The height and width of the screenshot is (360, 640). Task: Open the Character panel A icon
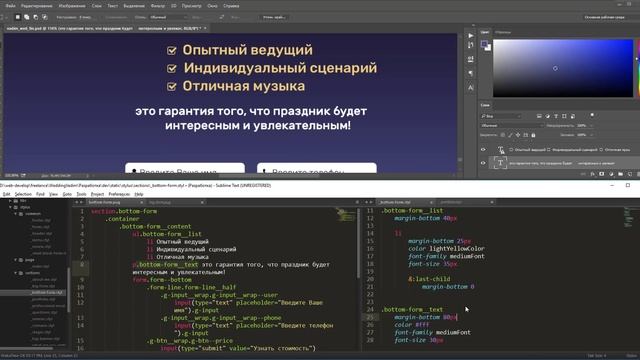pos(471,88)
